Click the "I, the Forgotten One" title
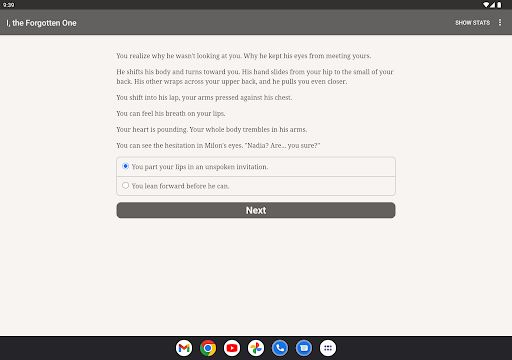 coord(41,23)
